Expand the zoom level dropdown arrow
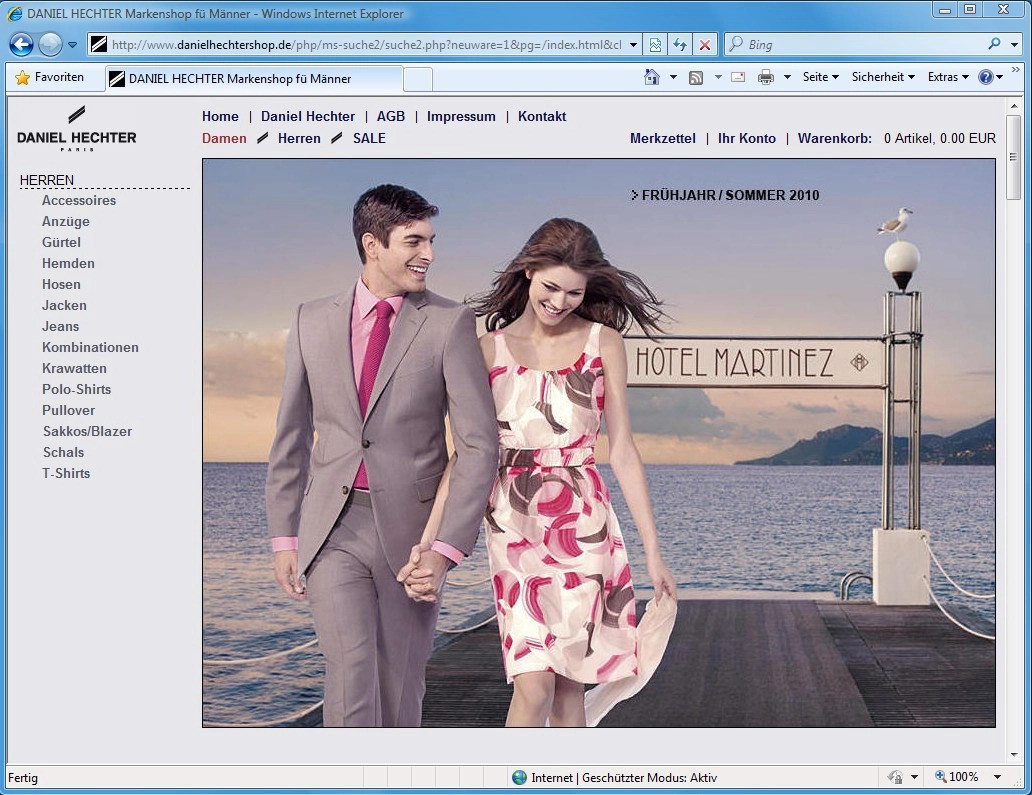1032x795 pixels. click(997, 777)
